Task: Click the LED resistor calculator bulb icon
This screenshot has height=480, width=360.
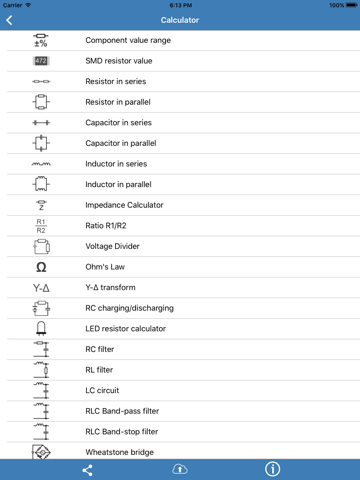Action: [x=41, y=328]
